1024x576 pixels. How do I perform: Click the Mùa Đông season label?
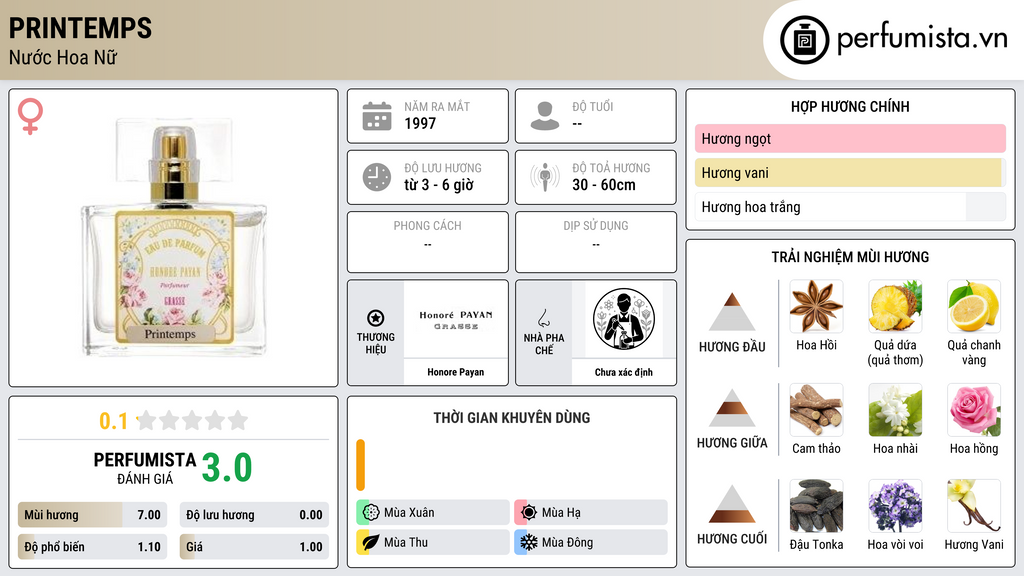click(568, 542)
